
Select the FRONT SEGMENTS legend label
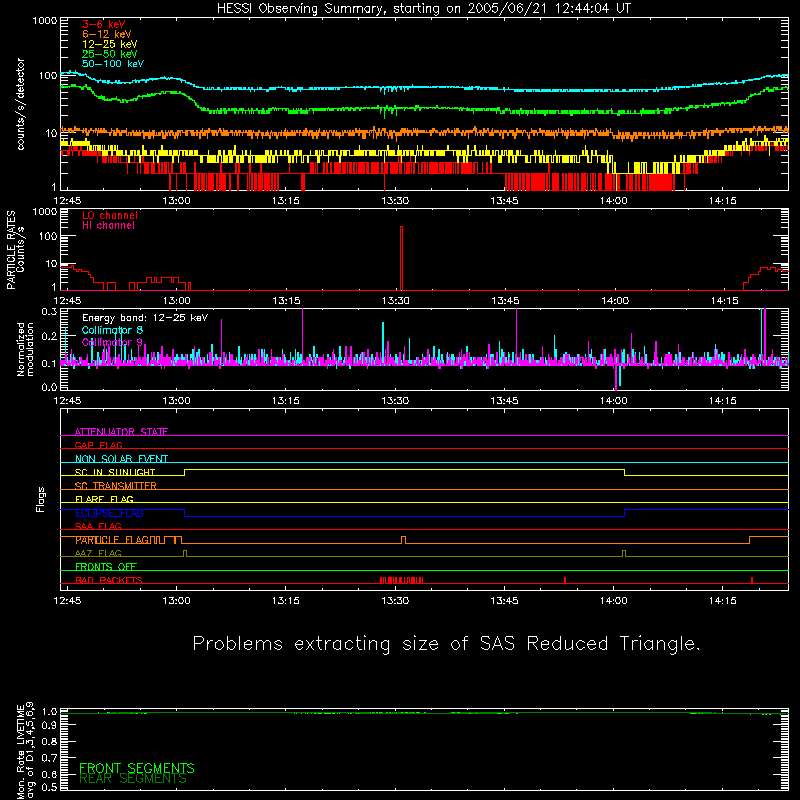pos(137,768)
